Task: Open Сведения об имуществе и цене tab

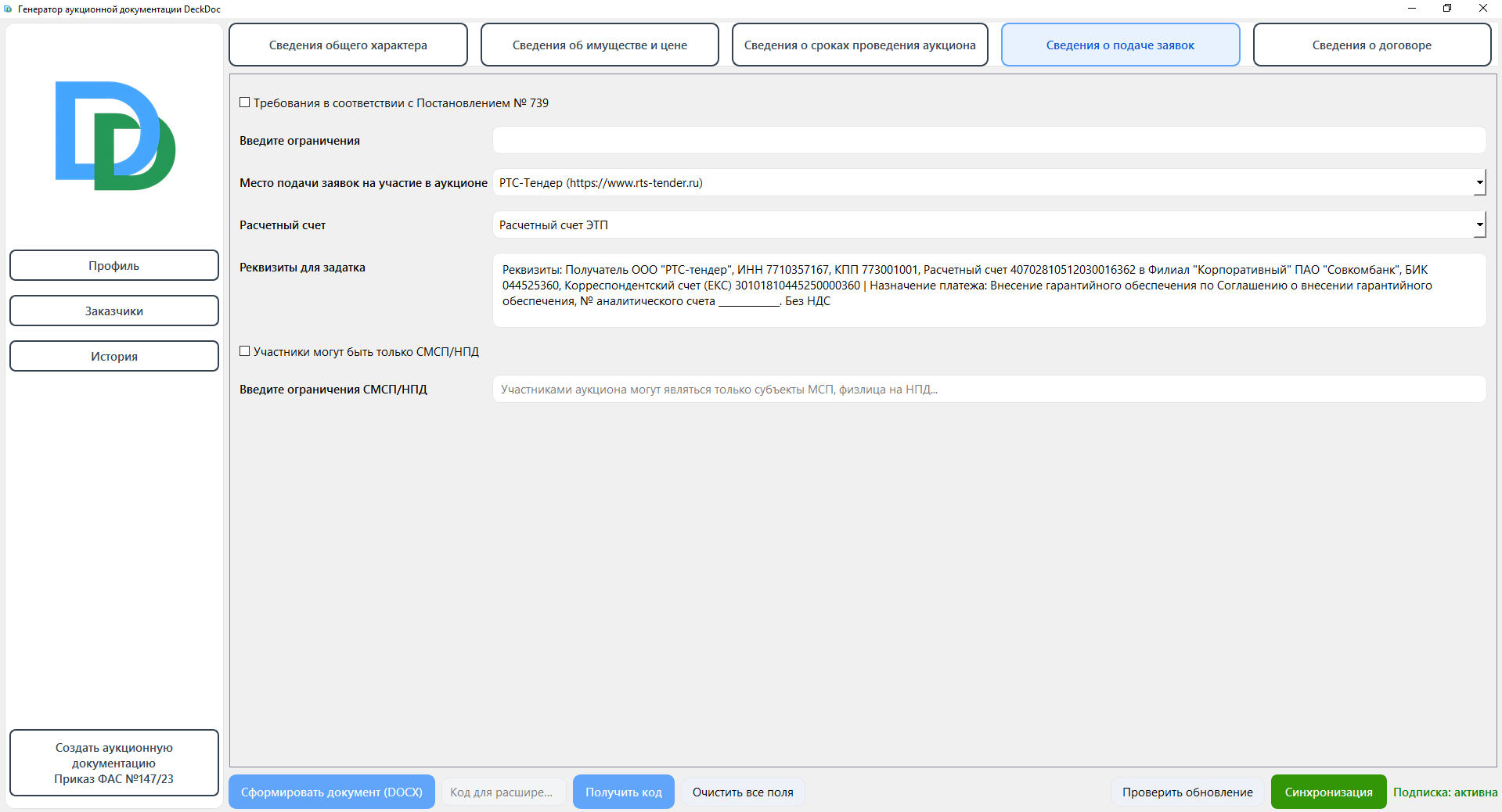Action: point(600,45)
